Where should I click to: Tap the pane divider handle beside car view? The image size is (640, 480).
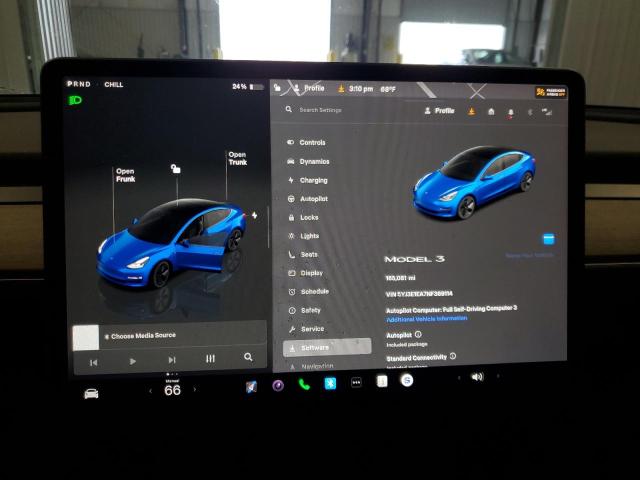[268, 227]
